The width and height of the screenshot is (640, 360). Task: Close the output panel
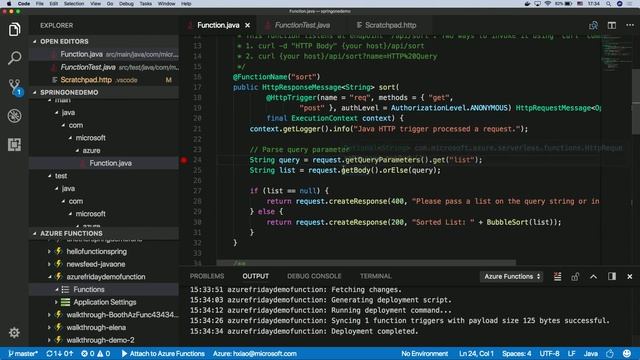click(630, 276)
